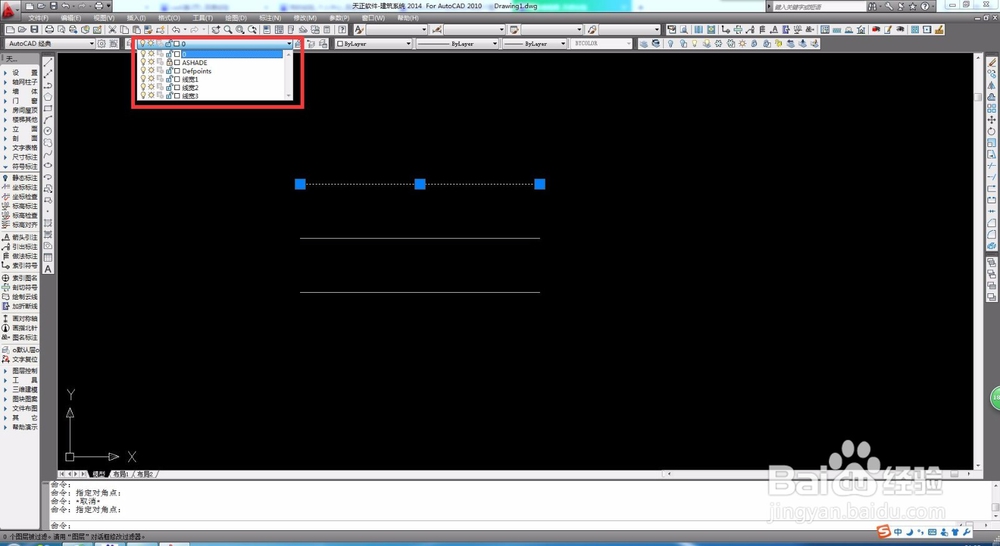Toggle the lightbulb on layer 线宽1
This screenshot has width=1000, height=546.
tap(143, 79)
